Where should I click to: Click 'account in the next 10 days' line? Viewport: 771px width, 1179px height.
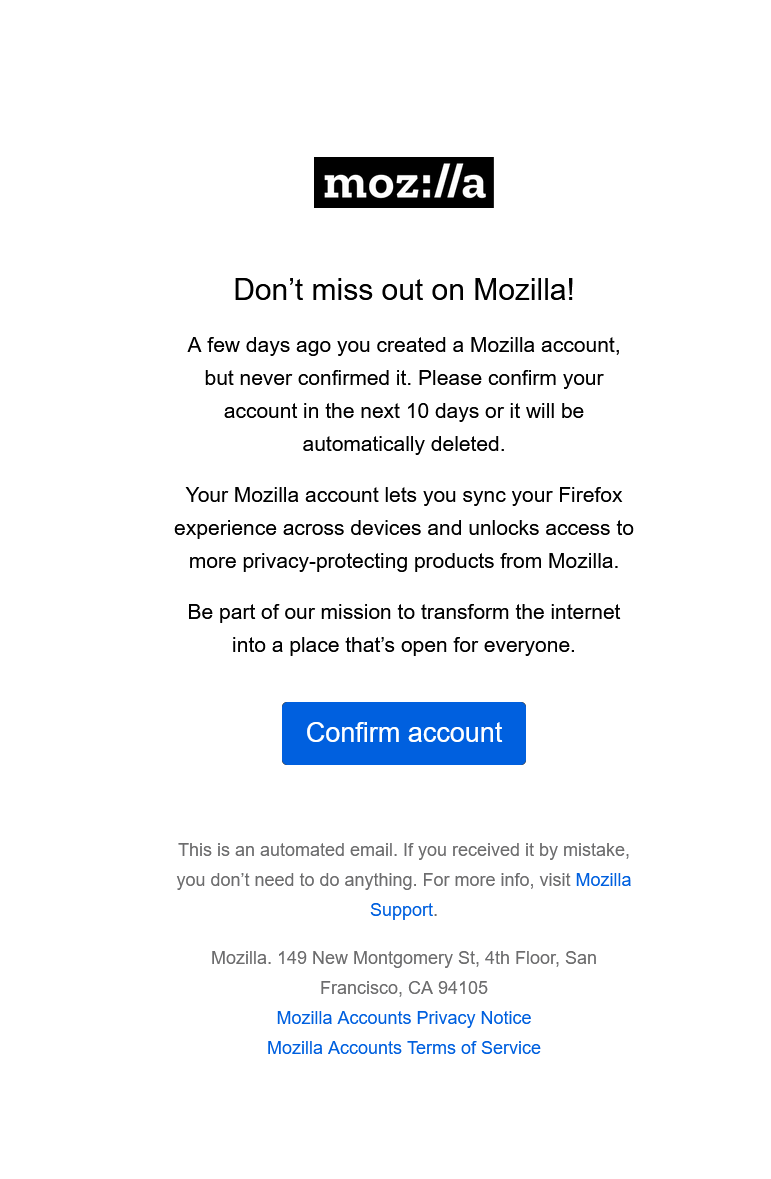(x=403, y=411)
